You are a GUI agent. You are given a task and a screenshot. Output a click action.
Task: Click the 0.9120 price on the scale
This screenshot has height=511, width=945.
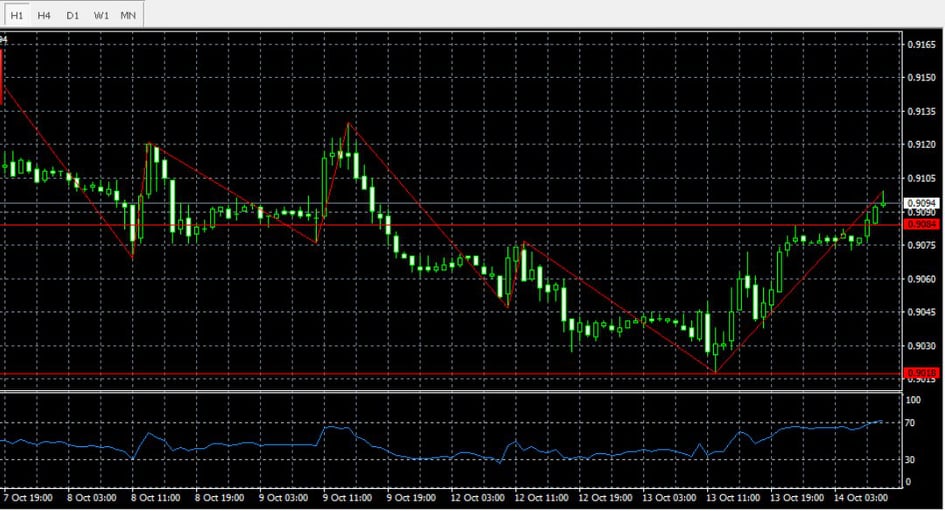[x=920, y=145]
